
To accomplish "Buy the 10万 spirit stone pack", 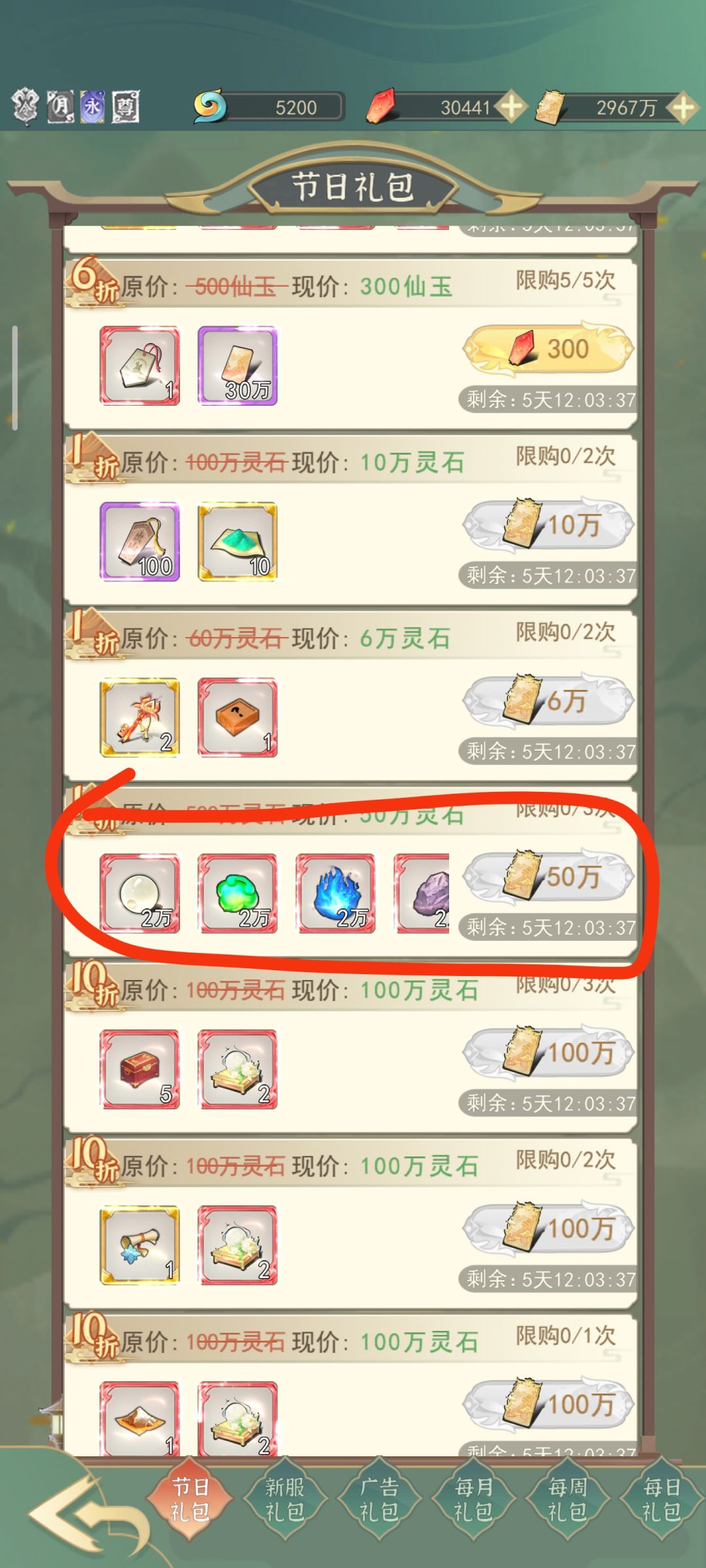I will (x=548, y=525).
